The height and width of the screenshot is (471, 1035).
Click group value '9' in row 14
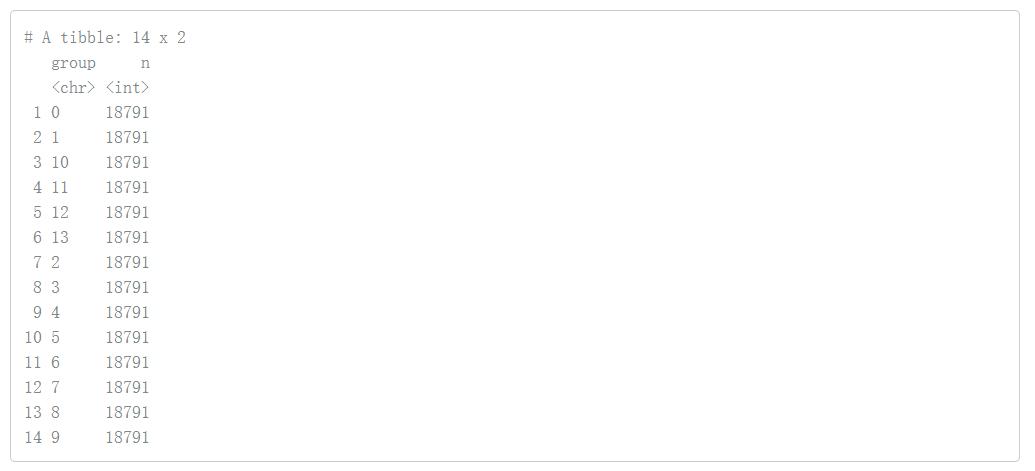click(56, 438)
